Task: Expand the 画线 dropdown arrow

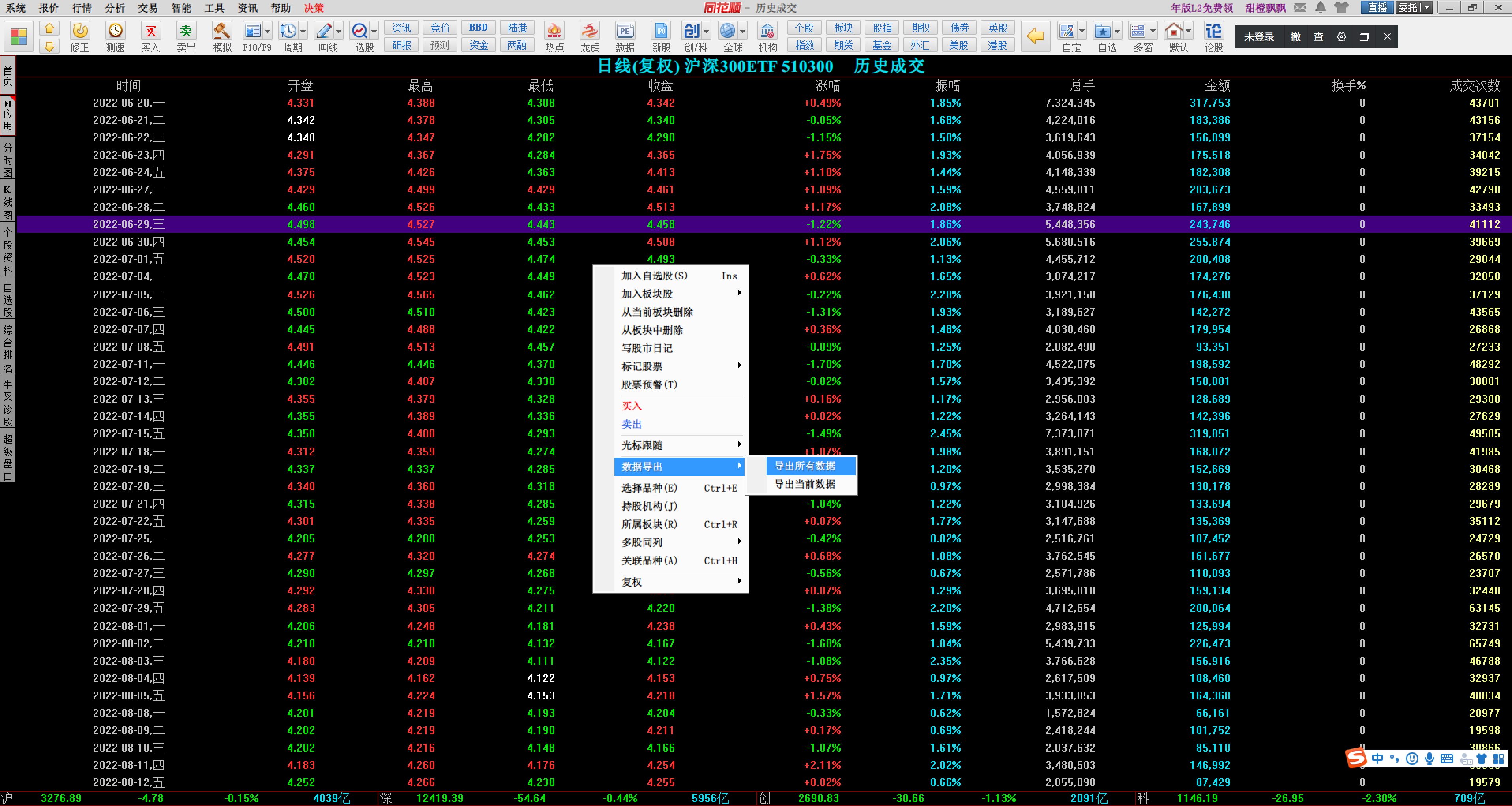Action: [339, 31]
